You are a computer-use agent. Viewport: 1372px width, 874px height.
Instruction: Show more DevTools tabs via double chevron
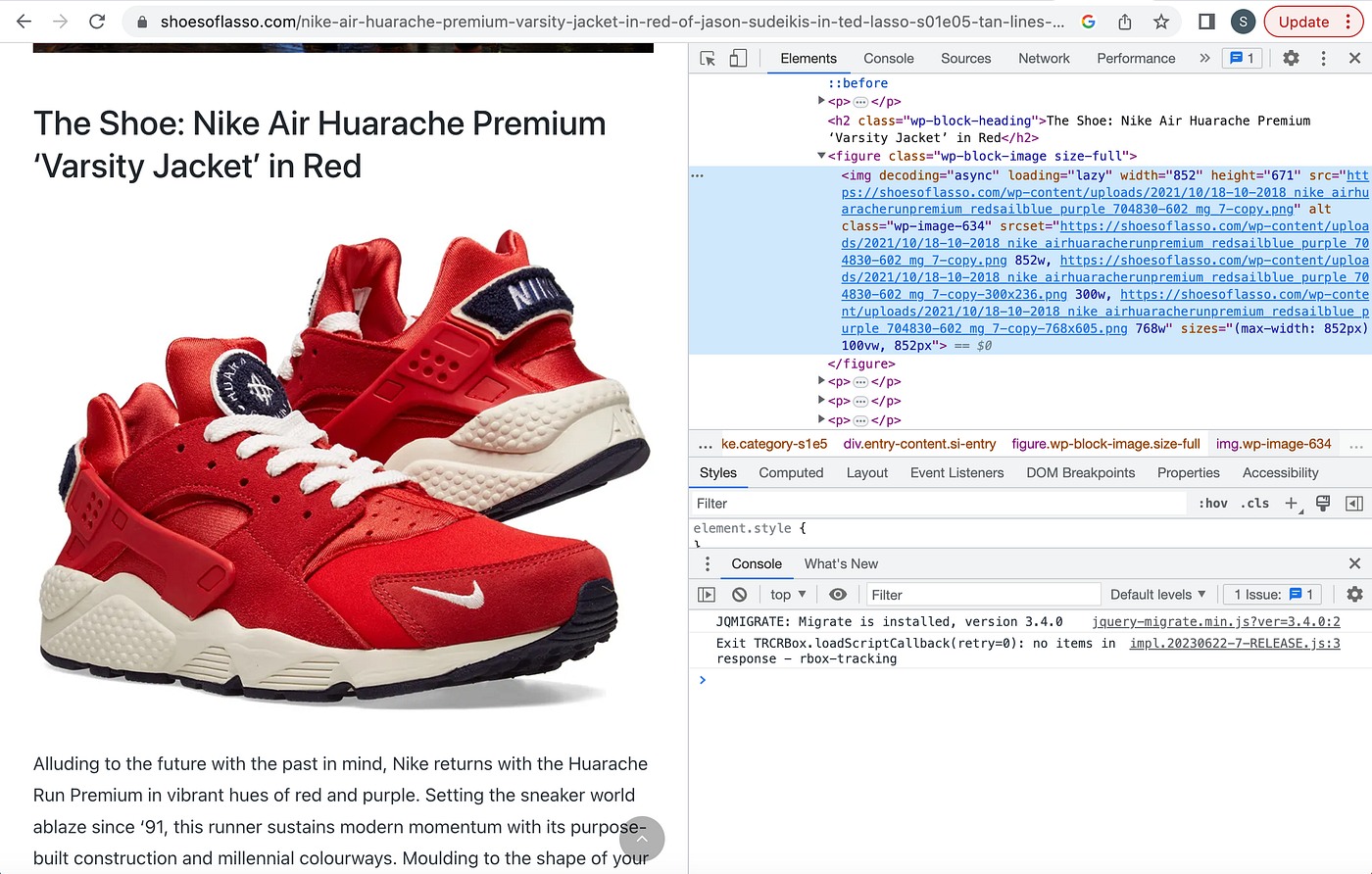(x=1204, y=59)
